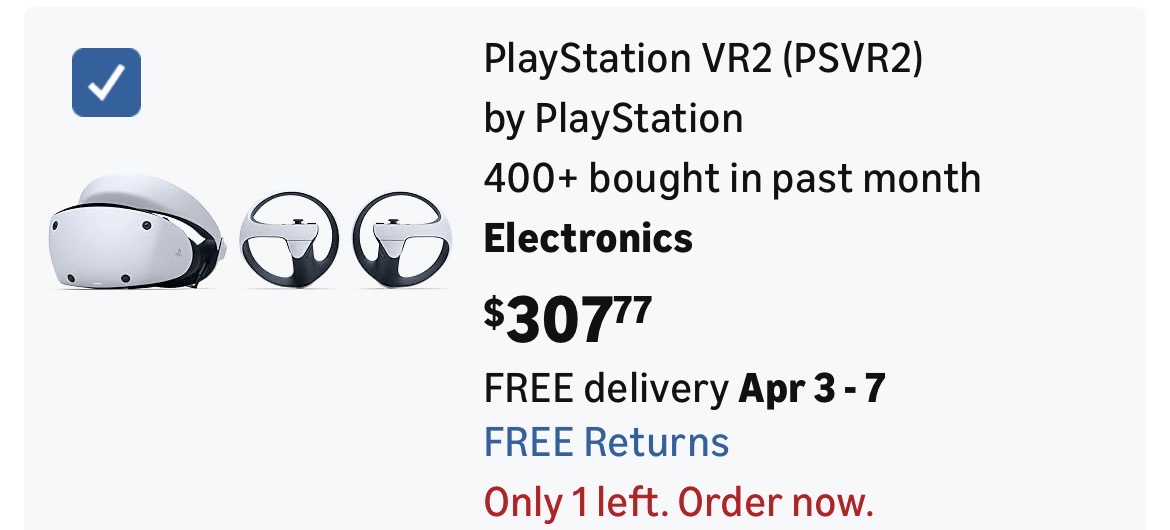Click the "by PlayStation" brand line
Viewport: 1170px width, 530px height.
[613, 119]
